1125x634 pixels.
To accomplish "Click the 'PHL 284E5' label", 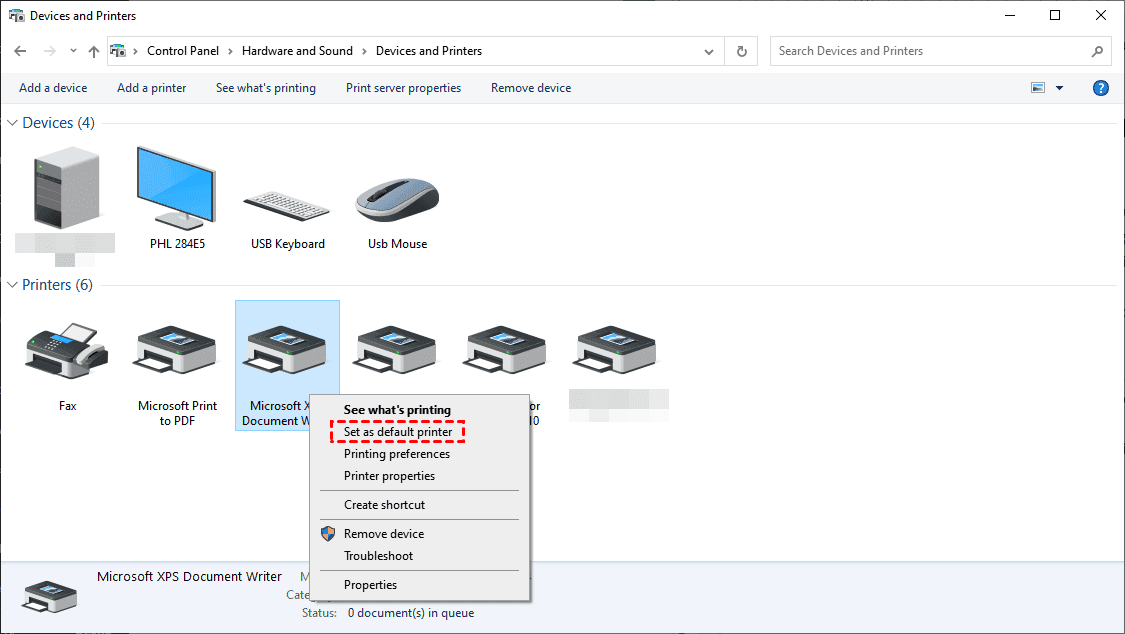I will point(177,244).
